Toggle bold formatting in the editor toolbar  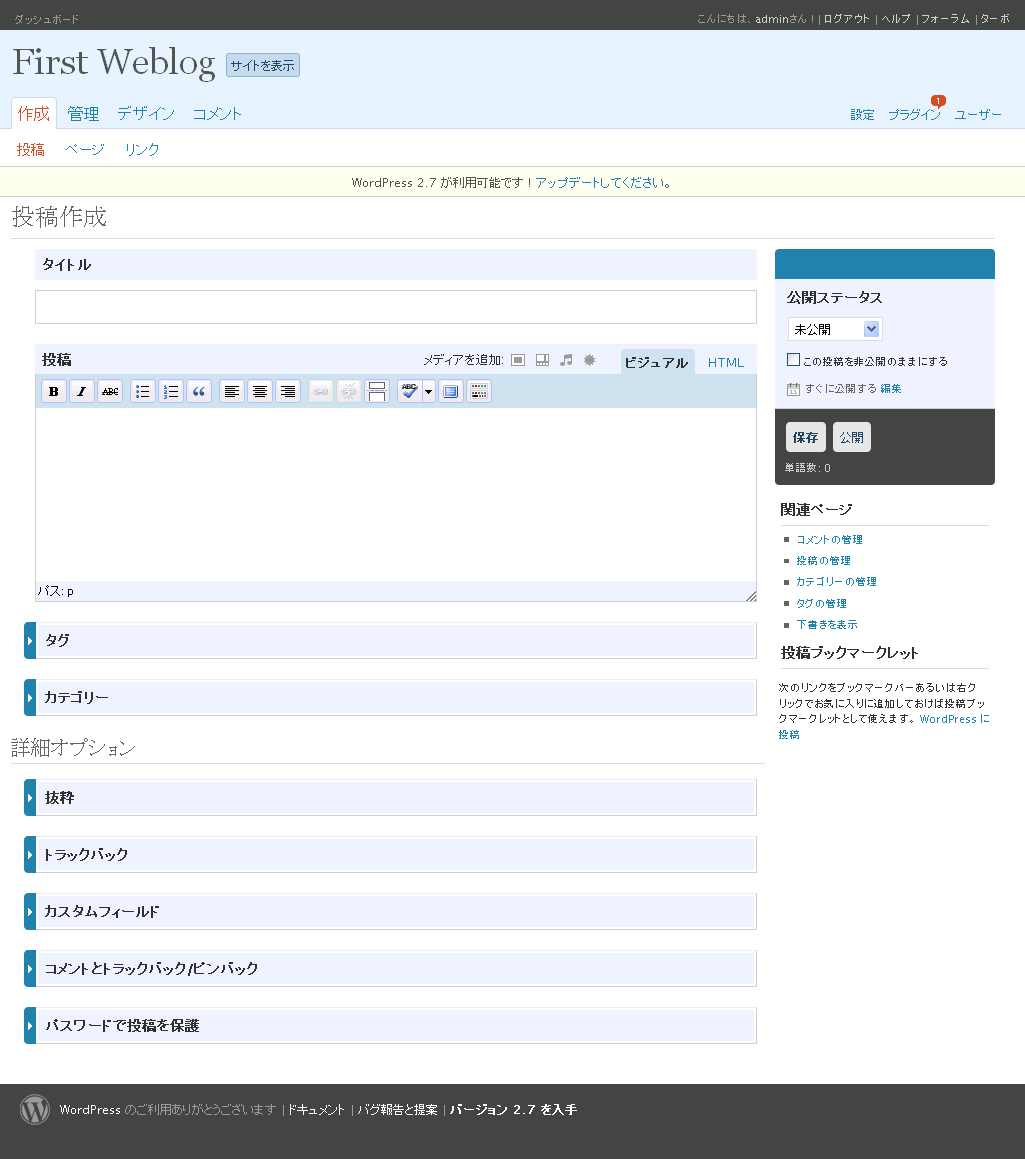pos(53,392)
